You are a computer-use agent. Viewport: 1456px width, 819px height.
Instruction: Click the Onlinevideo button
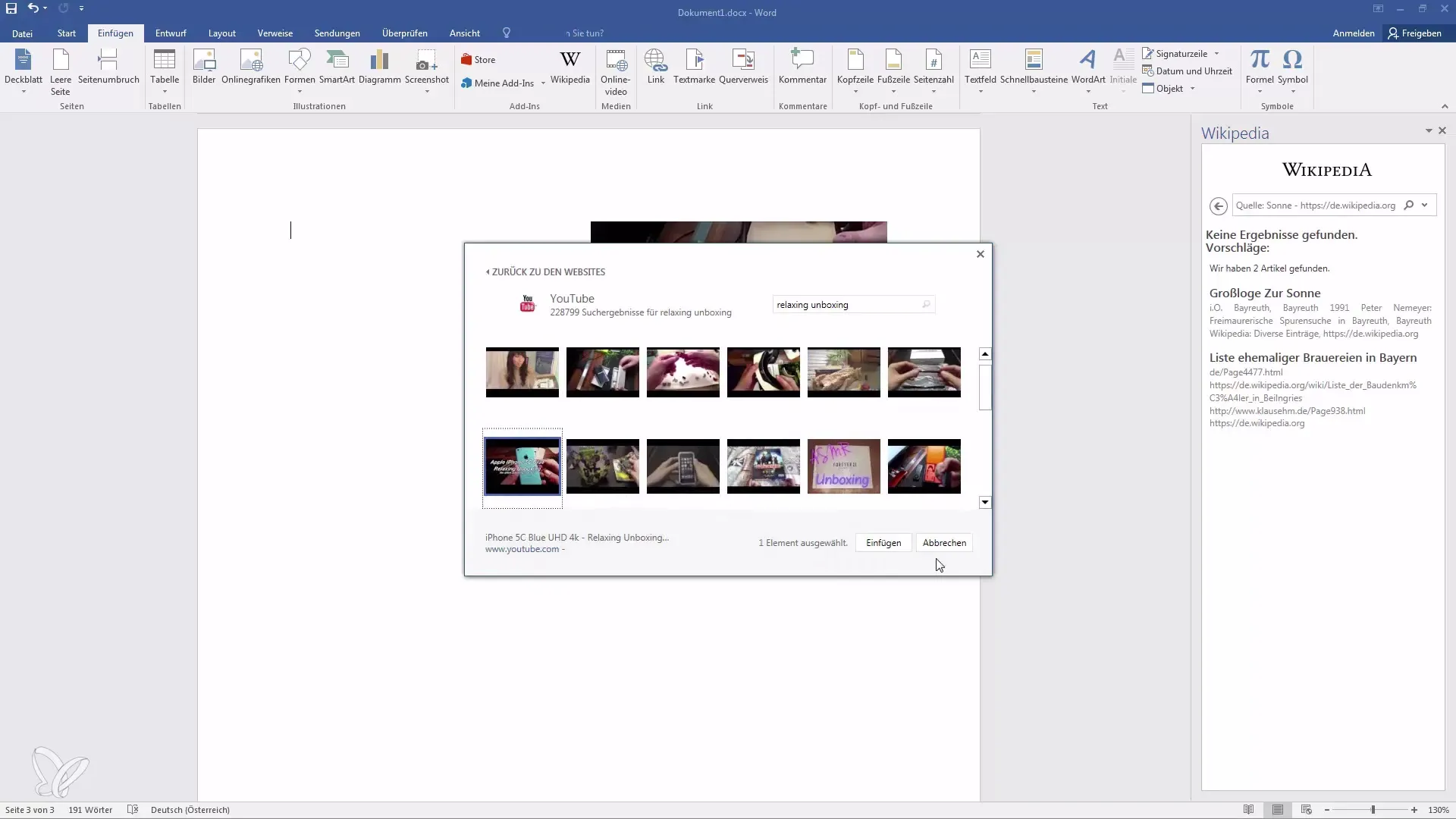pos(616,72)
